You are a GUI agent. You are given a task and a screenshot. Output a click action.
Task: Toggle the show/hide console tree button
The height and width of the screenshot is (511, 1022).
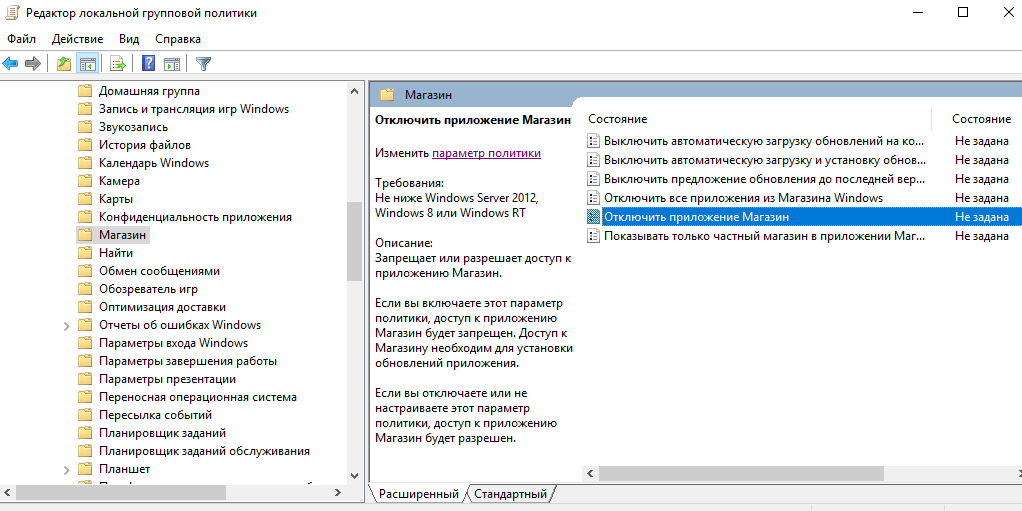[x=88, y=64]
